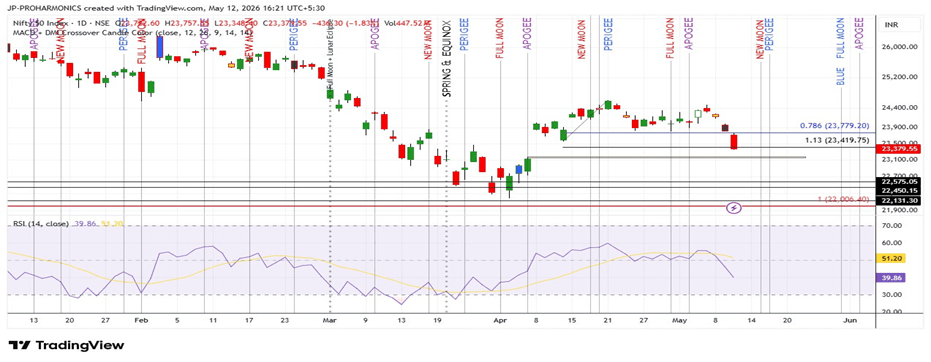Viewport: 931px width, 362px height.
Task: Click the TradingView logo at the bottom left
Action: [66, 345]
